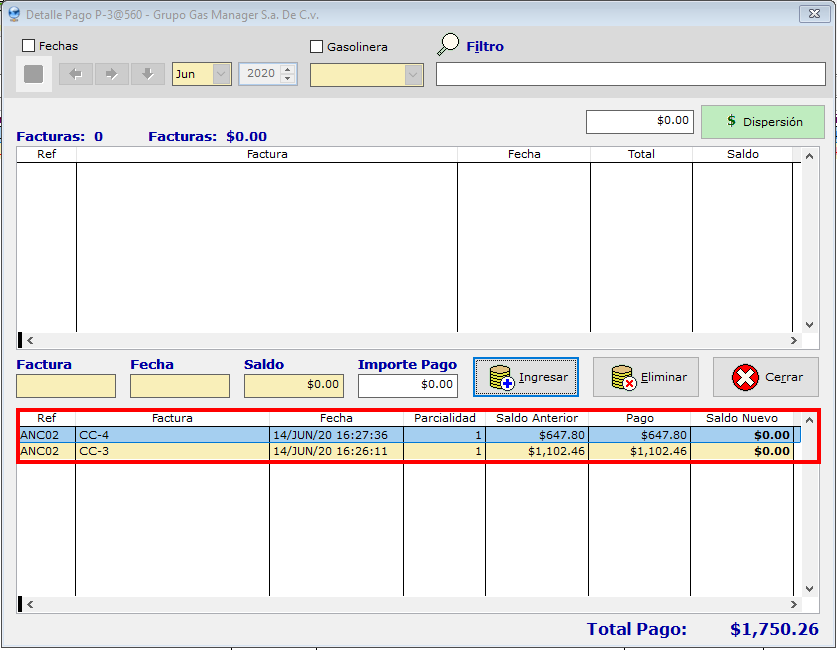This screenshot has height=650, width=837.
Task: Click the down arrow date navigation button
Action: click(x=147, y=74)
